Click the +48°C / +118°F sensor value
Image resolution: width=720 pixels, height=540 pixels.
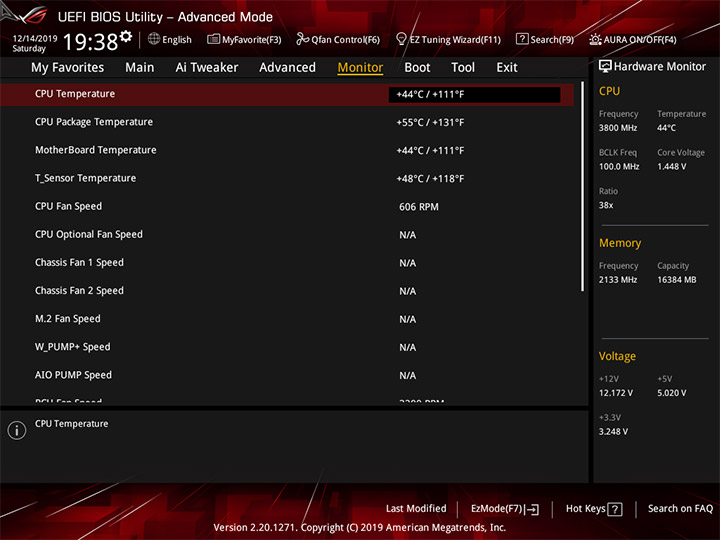point(430,179)
